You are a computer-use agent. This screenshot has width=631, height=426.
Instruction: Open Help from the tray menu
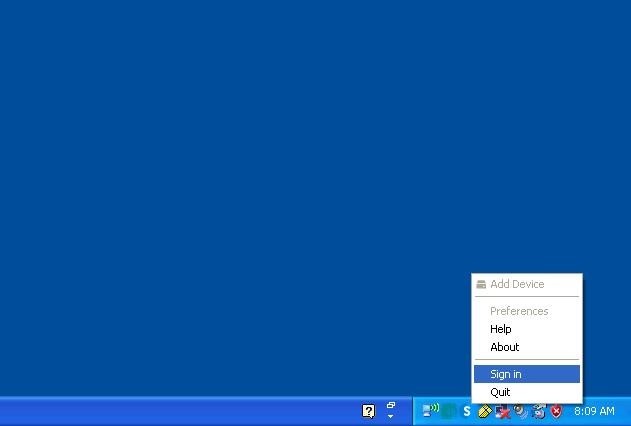pyautogui.click(x=527, y=329)
